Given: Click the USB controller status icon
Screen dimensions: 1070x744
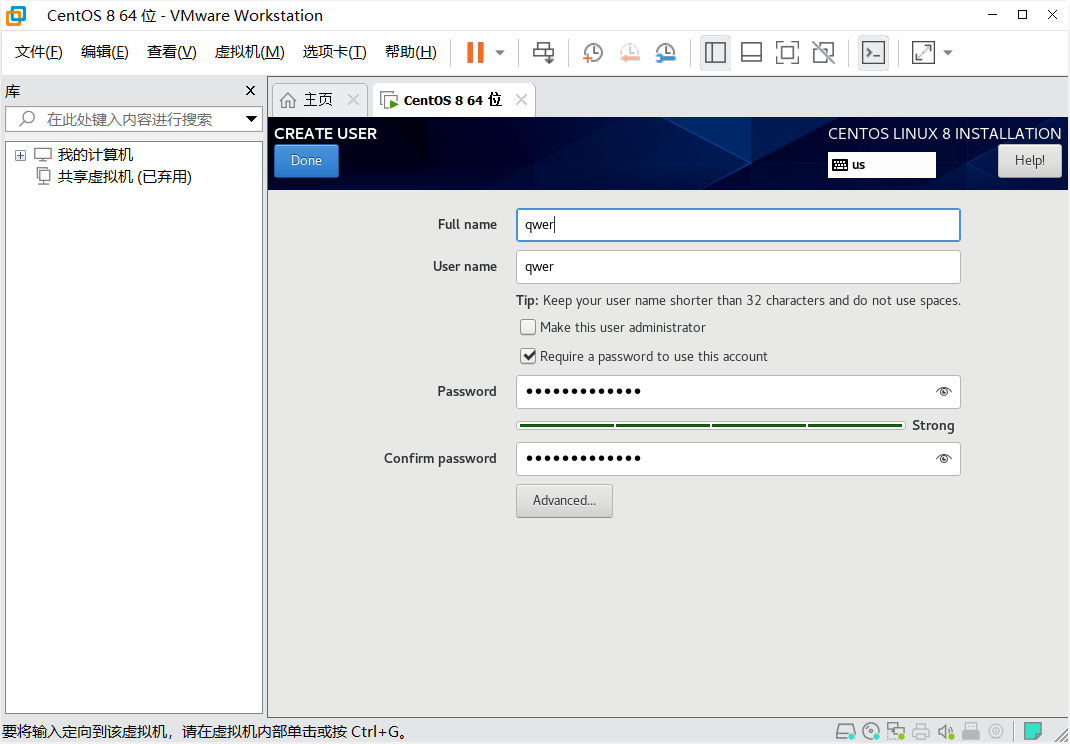Looking at the screenshot, I should tap(971, 732).
